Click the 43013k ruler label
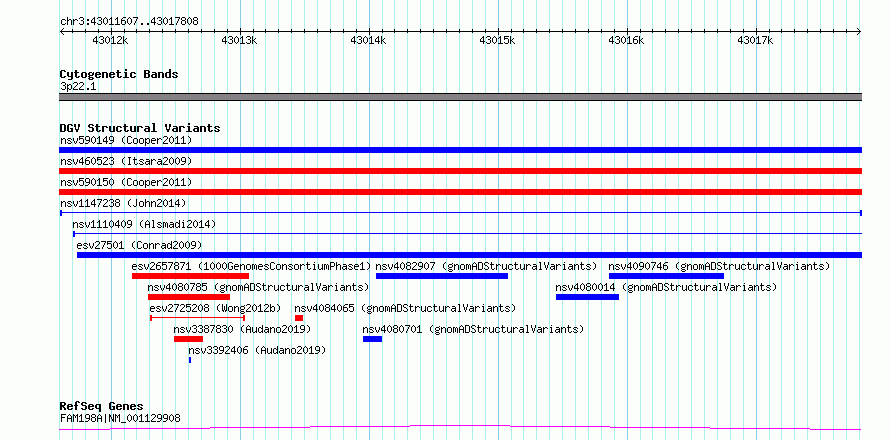 [x=239, y=41]
